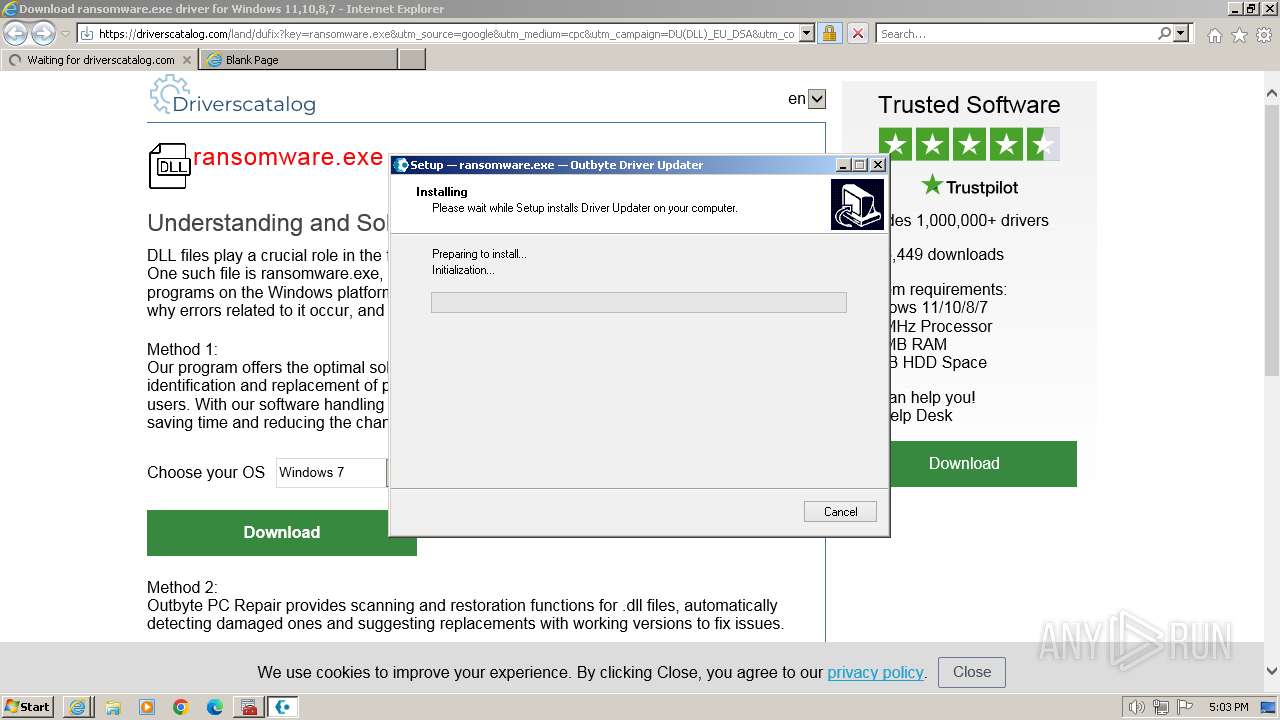The width and height of the screenshot is (1280, 720).
Task: Open the privacy policy link
Action: pyautogui.click(x=875, y=672)
